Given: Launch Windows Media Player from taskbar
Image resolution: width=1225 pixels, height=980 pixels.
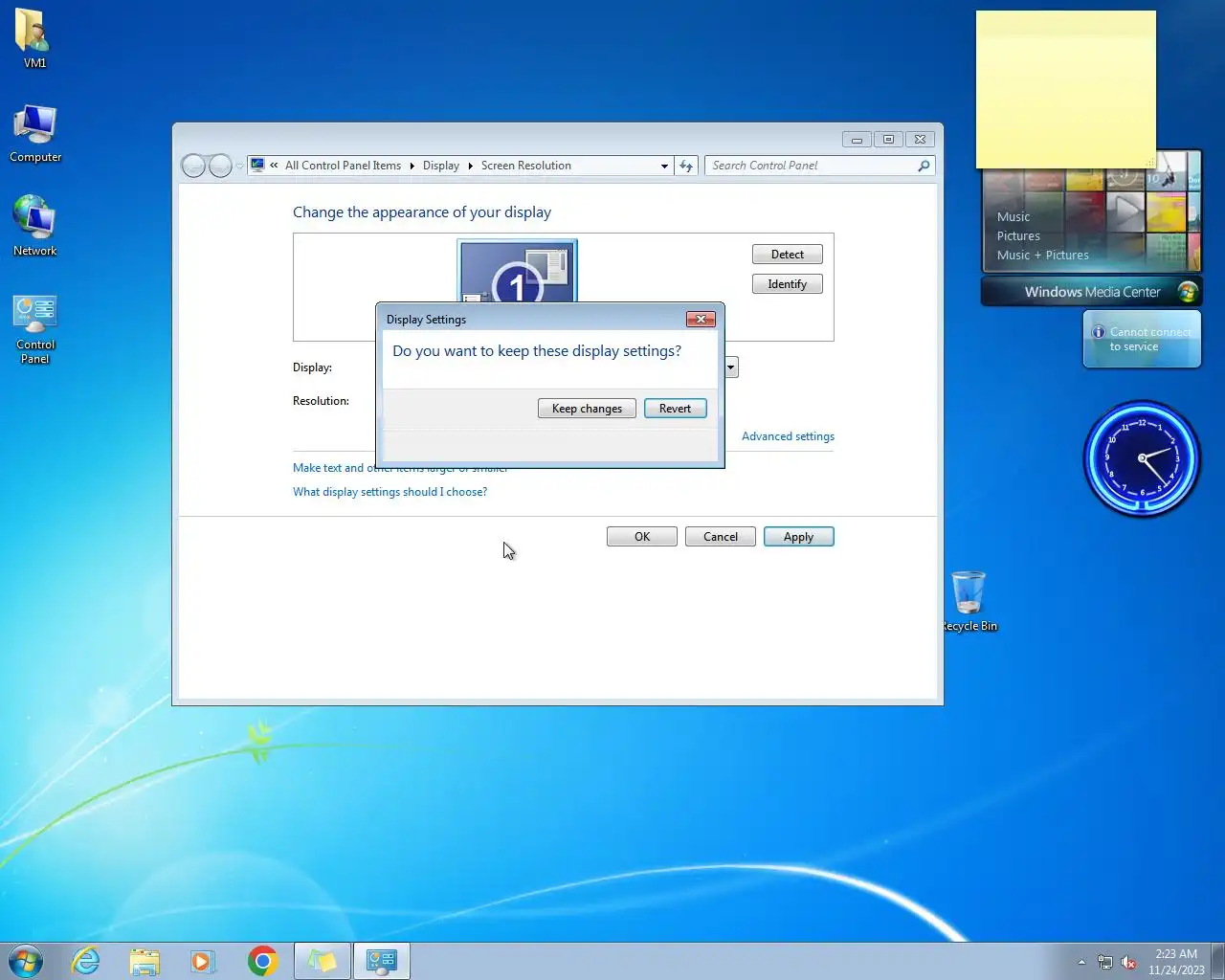Looking at the screenshot, I should [x=203, y=961].
